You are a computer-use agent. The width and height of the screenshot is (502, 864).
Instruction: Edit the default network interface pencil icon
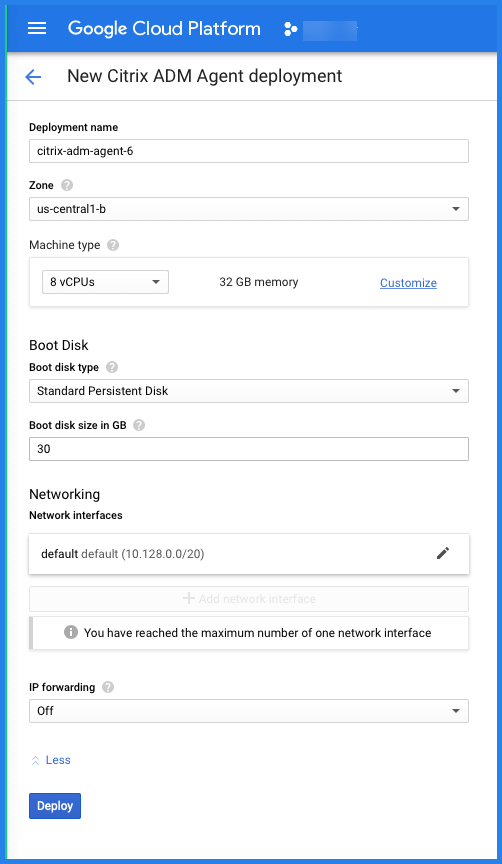pos(443,553)
